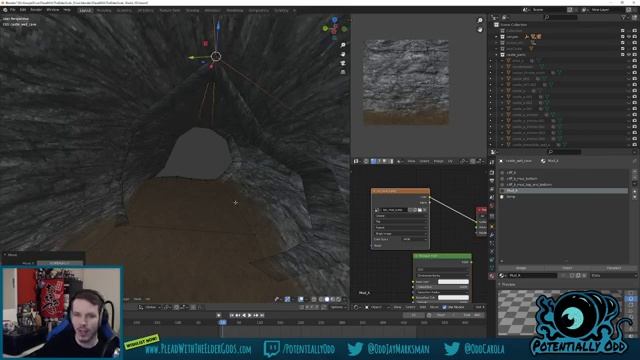Open the node editor type selector icon
The image size is (640, 360).
[356, 307]
